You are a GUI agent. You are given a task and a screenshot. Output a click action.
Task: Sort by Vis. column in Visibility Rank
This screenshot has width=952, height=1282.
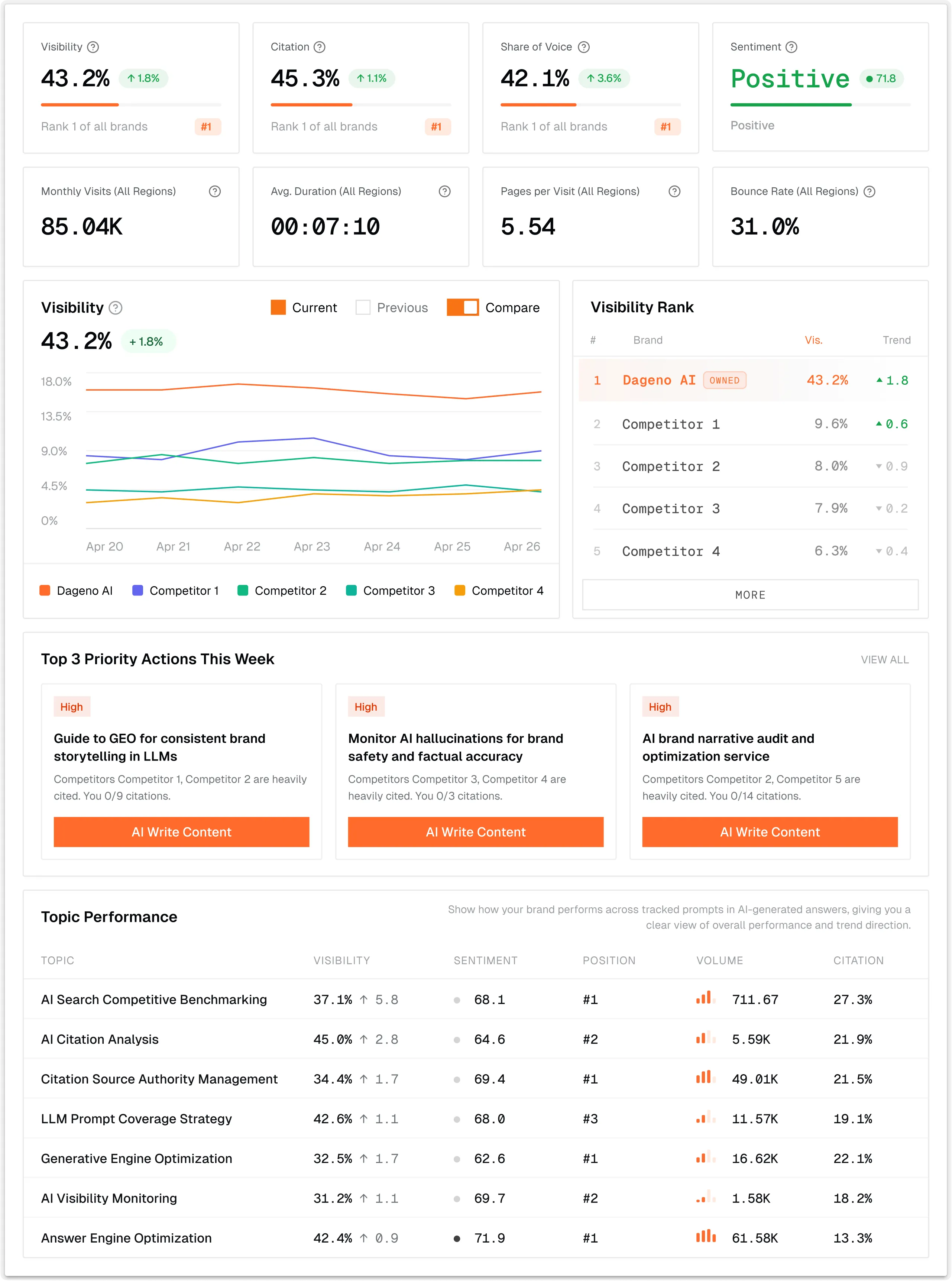(814, 340)
